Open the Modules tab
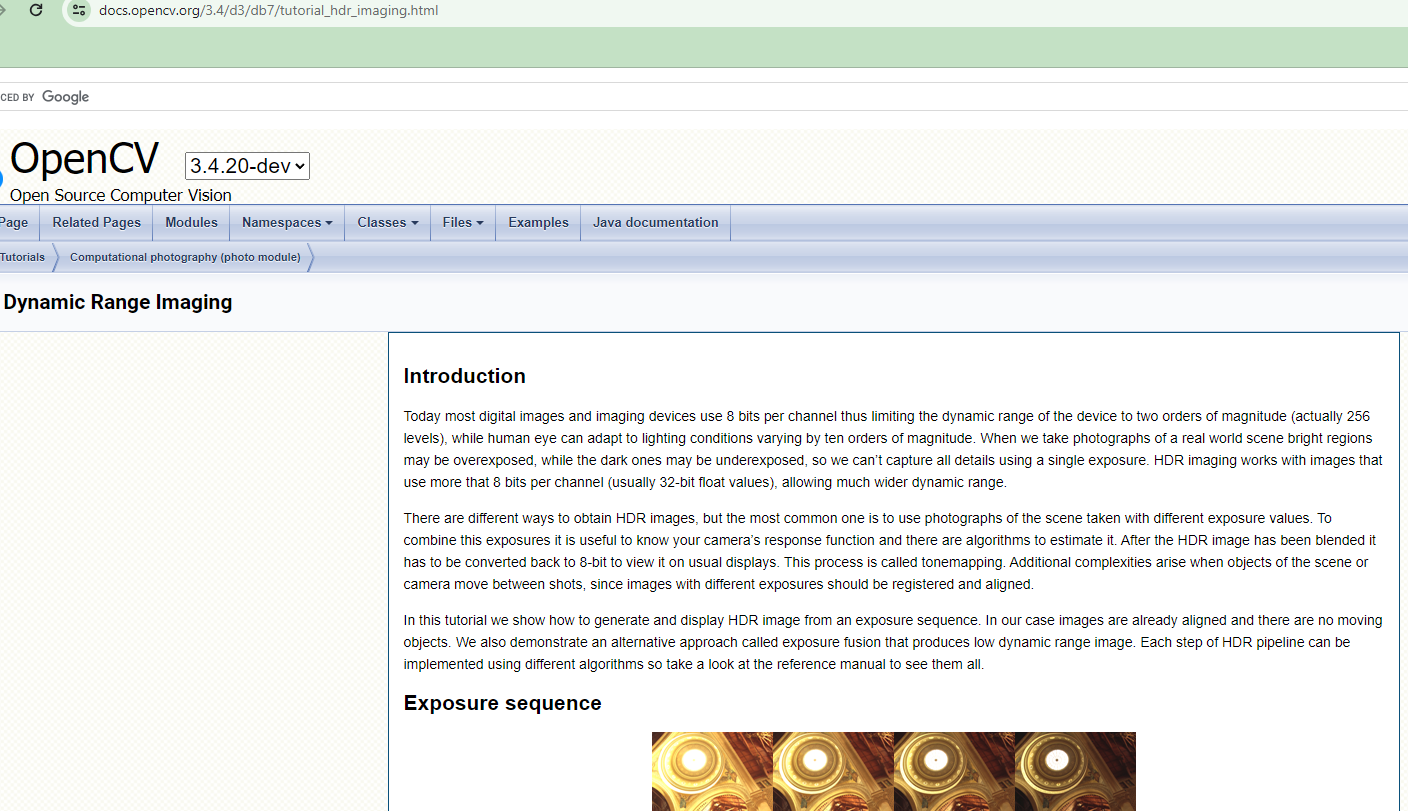The image size is (1408, 811). pyautogui.click(x=191, y=223)
